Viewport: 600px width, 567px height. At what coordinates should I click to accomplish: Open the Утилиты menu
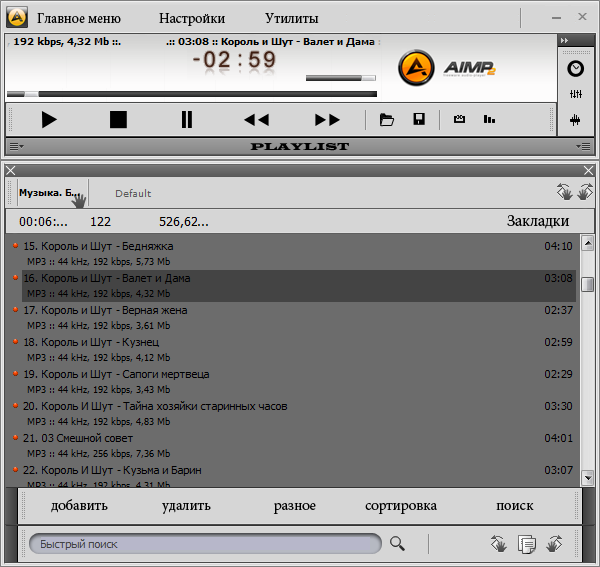click(292, 18)
